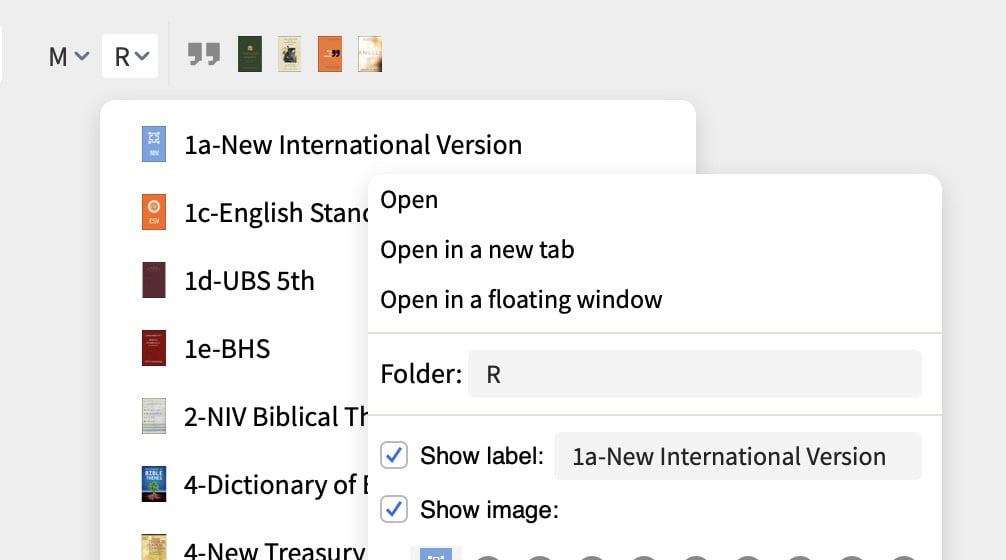Click the red 1e-BHS cover icon
Screen dimensions: 1006x560
coord(154,348)
